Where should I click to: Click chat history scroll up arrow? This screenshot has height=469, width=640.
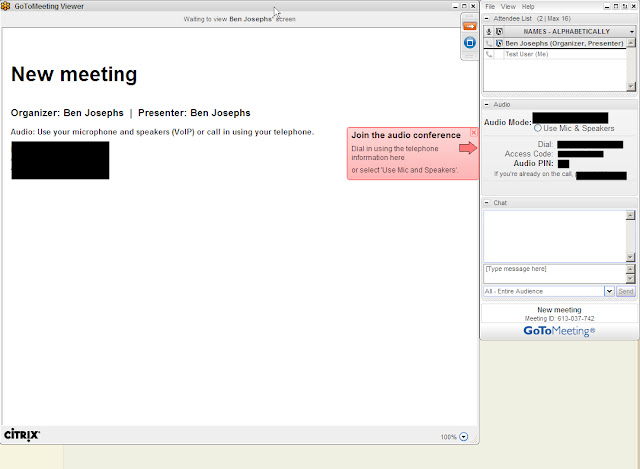[630, 215]
